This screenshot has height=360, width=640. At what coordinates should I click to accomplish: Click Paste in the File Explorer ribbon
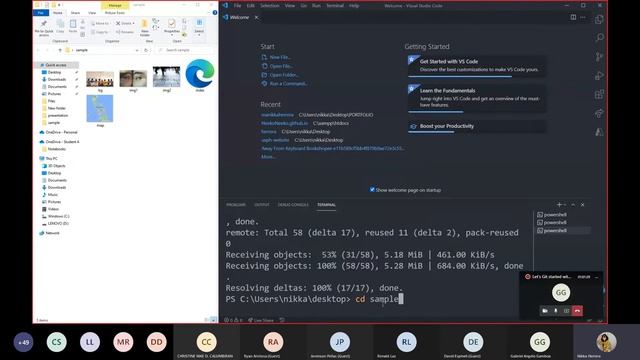point(73,26)
